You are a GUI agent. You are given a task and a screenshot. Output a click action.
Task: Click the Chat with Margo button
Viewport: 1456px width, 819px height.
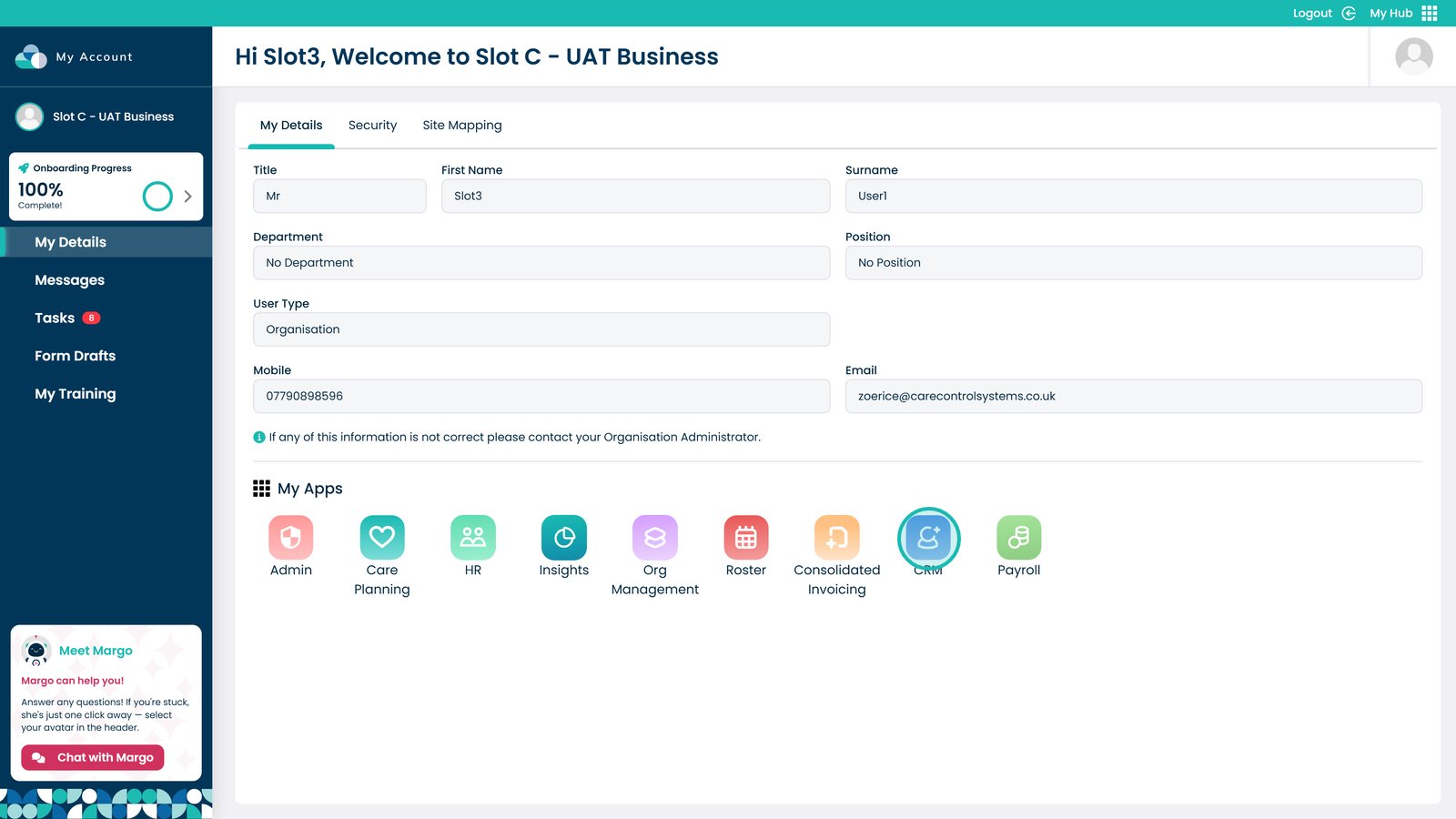coord(93,757)
